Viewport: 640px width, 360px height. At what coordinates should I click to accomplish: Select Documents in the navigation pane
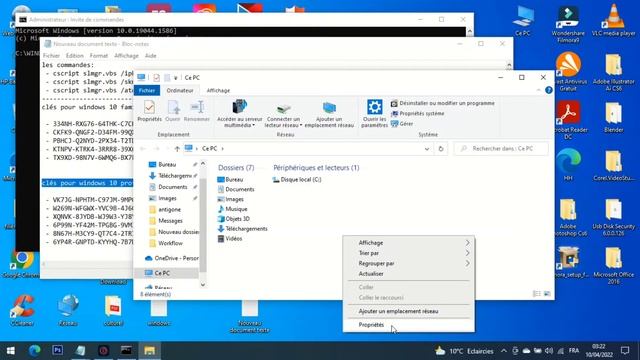coord(172,187)
